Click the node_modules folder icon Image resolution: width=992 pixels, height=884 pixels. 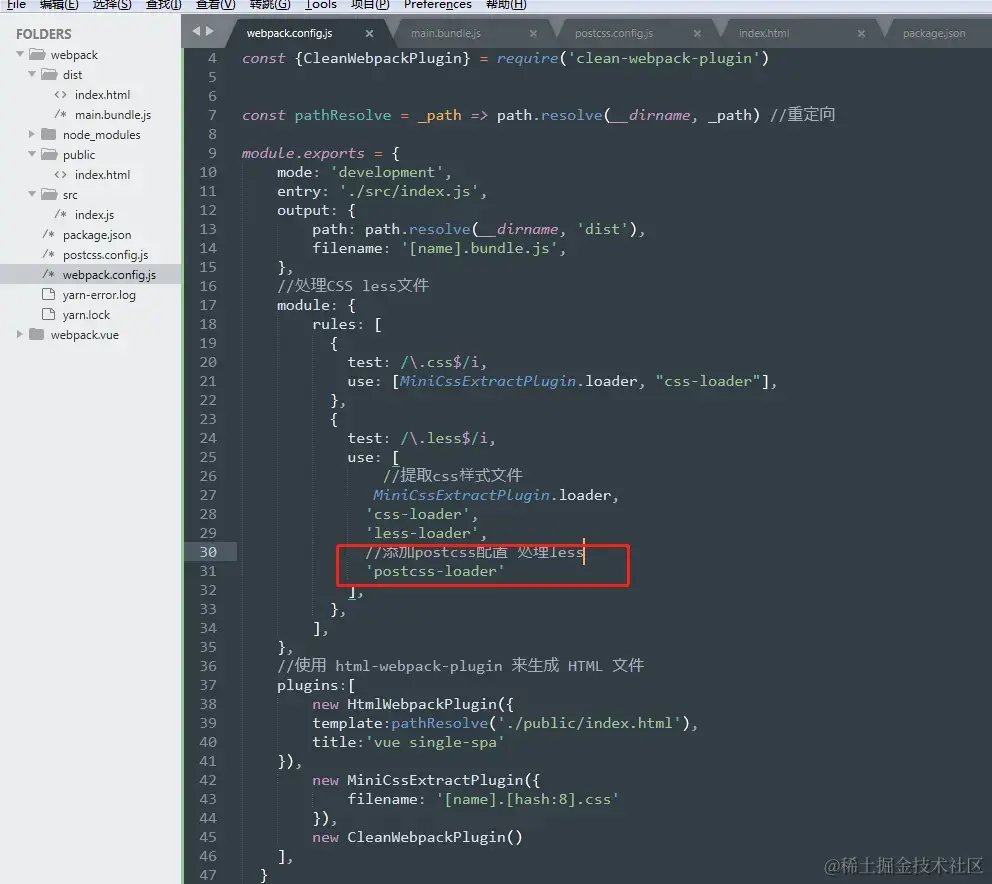coord(49,134)
